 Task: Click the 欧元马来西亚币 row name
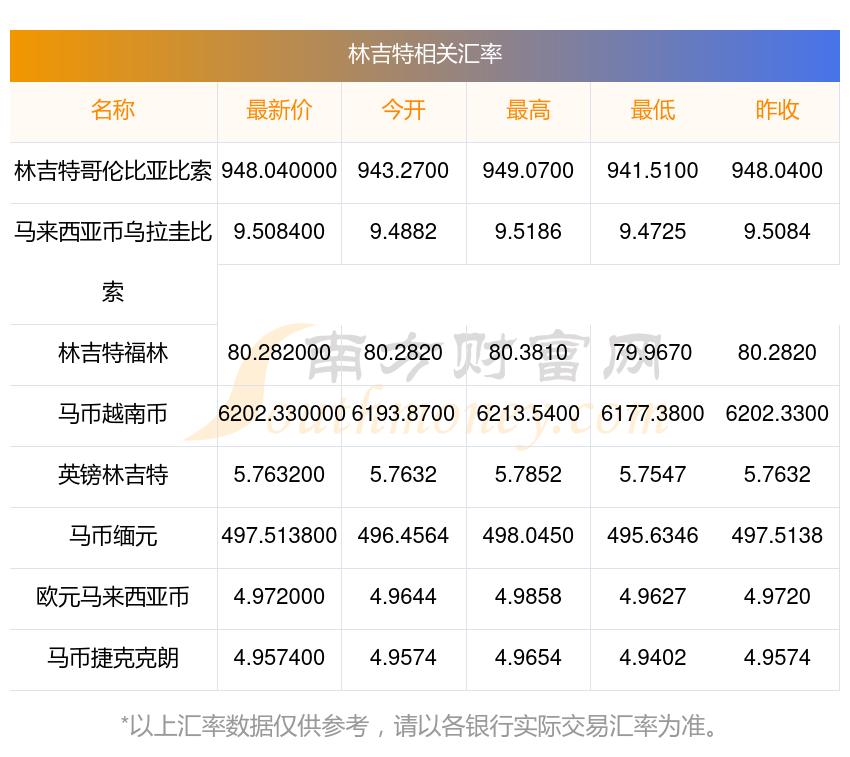tap(113, 597)
